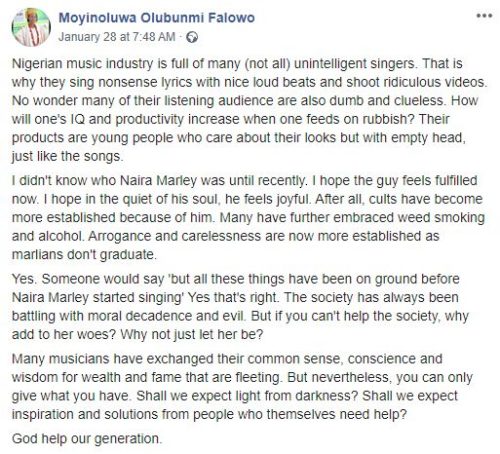Click the globe public privacy icon

pyautogui.click(x=192, y=37)
